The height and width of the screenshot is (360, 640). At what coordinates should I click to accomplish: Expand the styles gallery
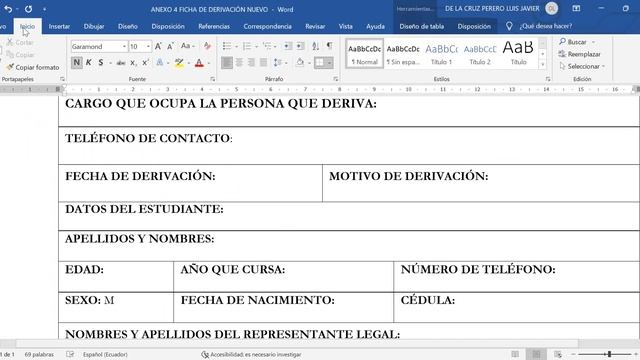pos(542,64)
